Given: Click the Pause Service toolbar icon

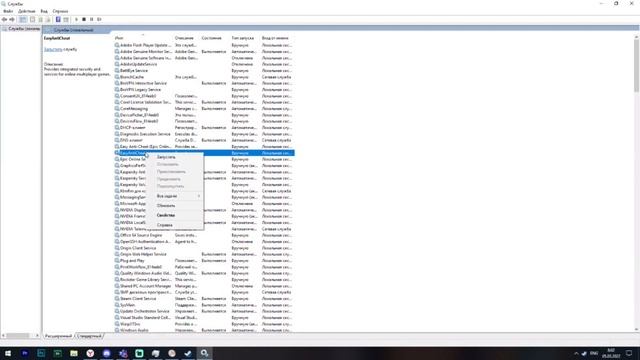Looking at the screenshot, I should 91,19.
